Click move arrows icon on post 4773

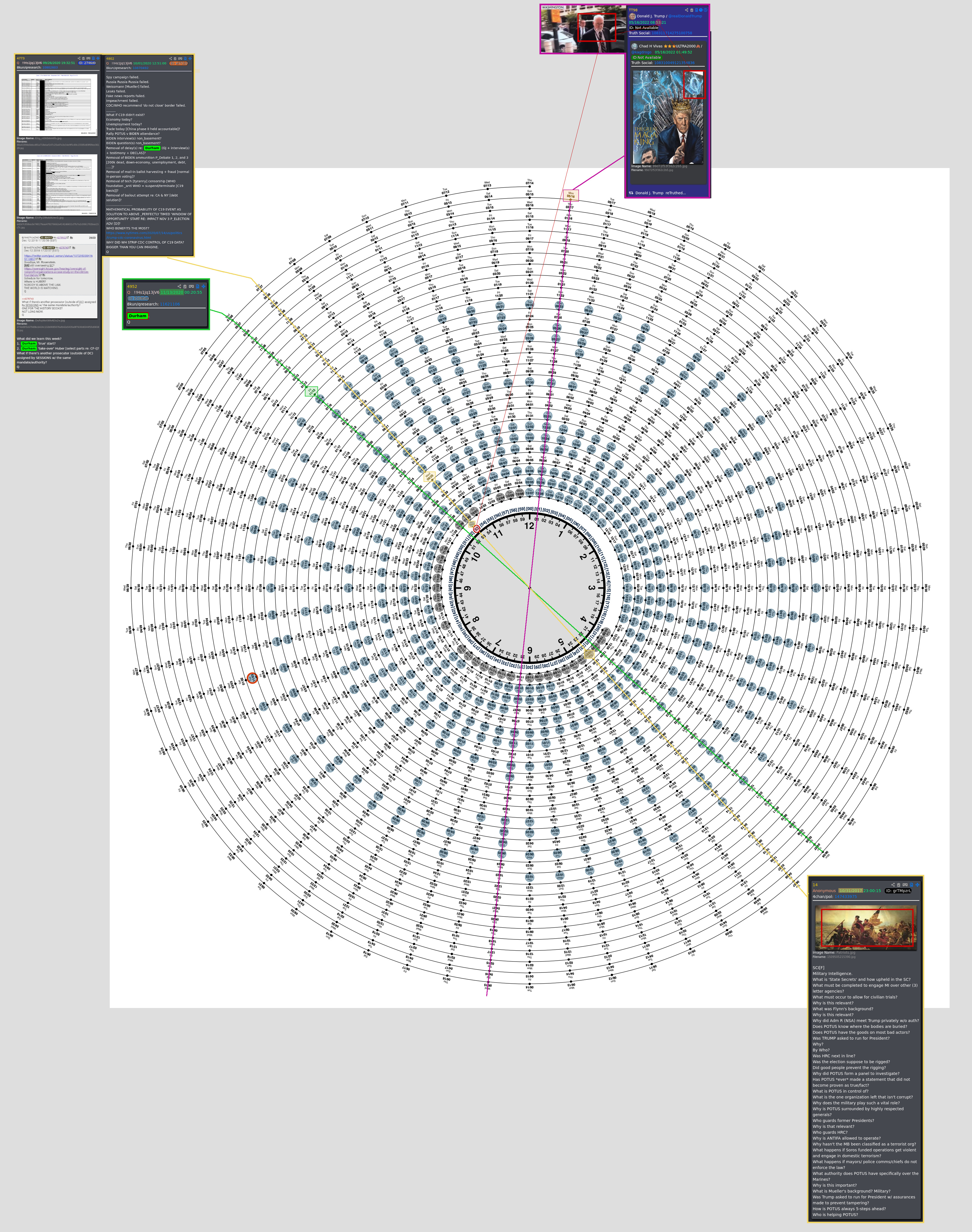click(98, 58)
